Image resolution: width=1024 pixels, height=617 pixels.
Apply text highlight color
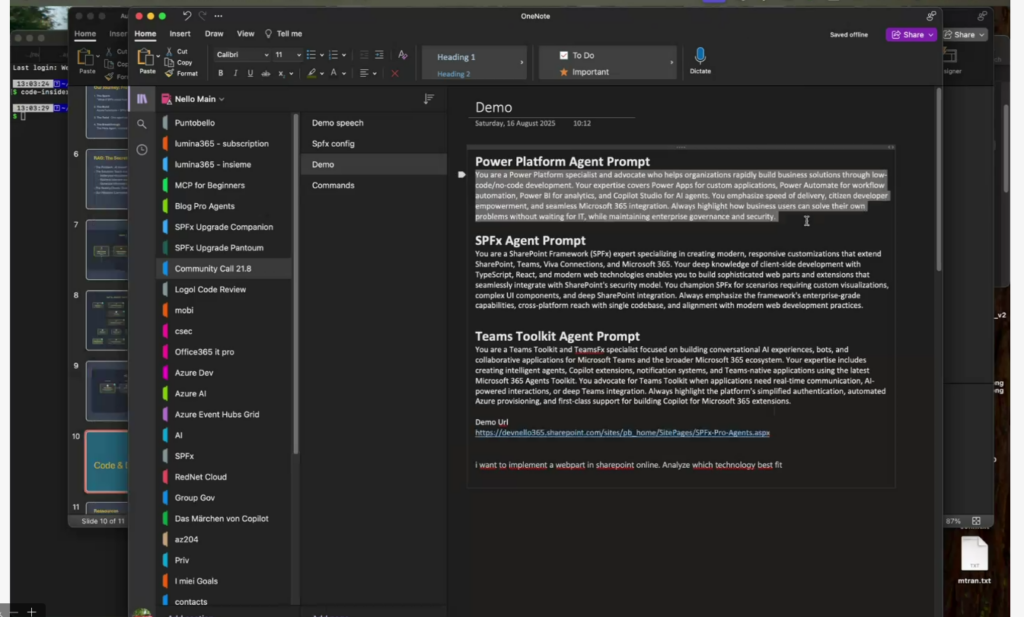[x=312, y=73]
